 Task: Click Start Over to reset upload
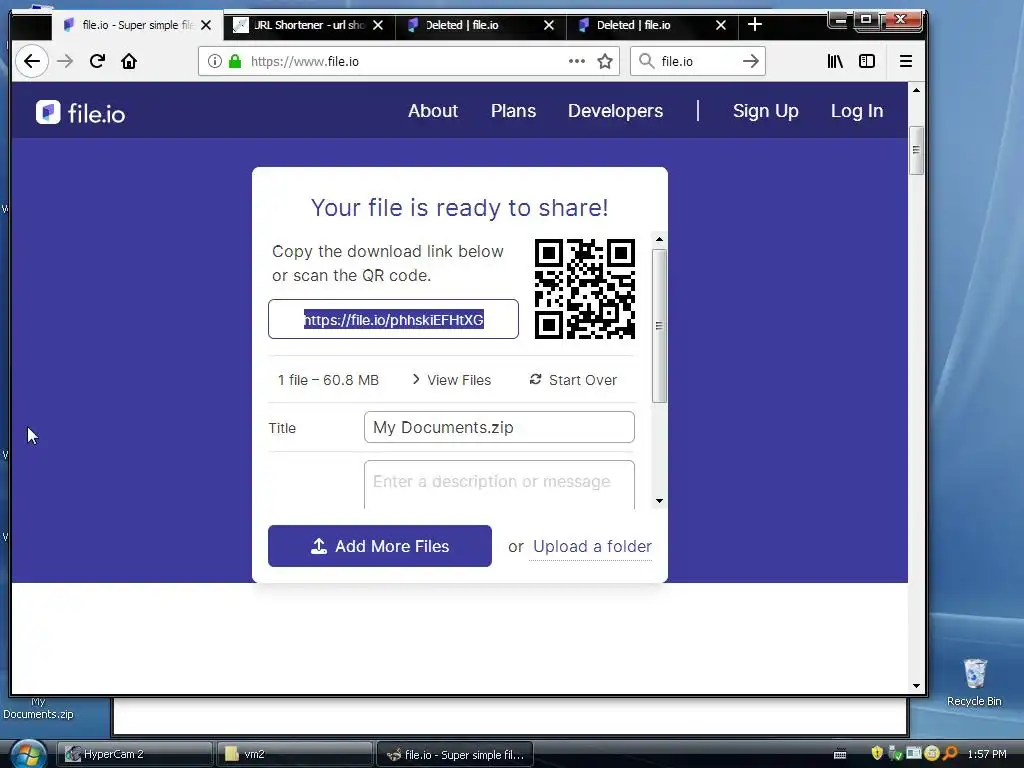point(573,380)
